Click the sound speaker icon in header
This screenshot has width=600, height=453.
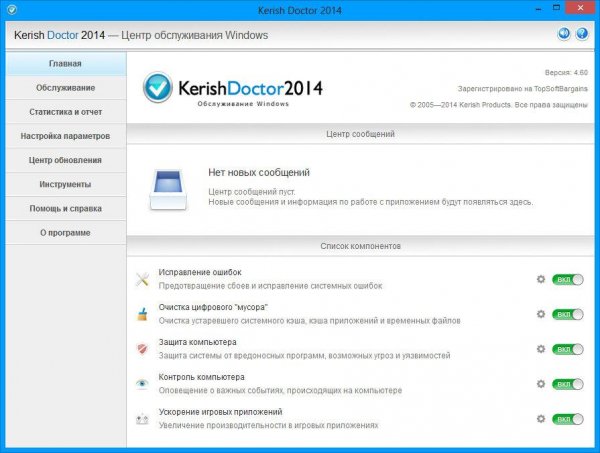point(564,34)
